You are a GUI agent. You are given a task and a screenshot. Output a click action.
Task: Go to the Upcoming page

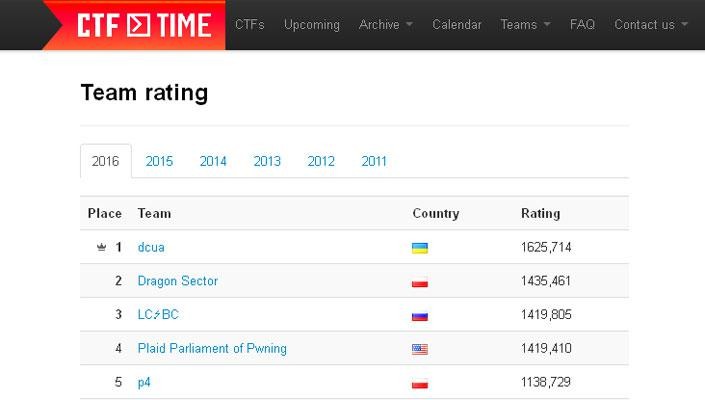coord(312,24)
